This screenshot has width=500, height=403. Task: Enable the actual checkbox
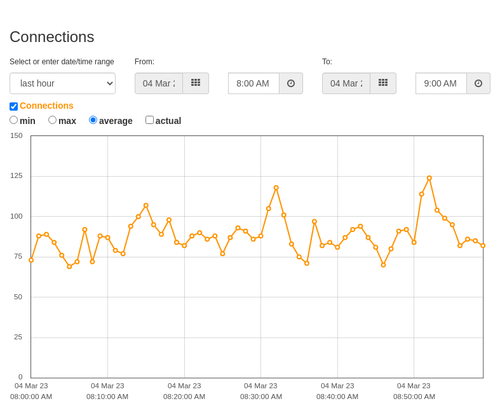coord(150,120)
